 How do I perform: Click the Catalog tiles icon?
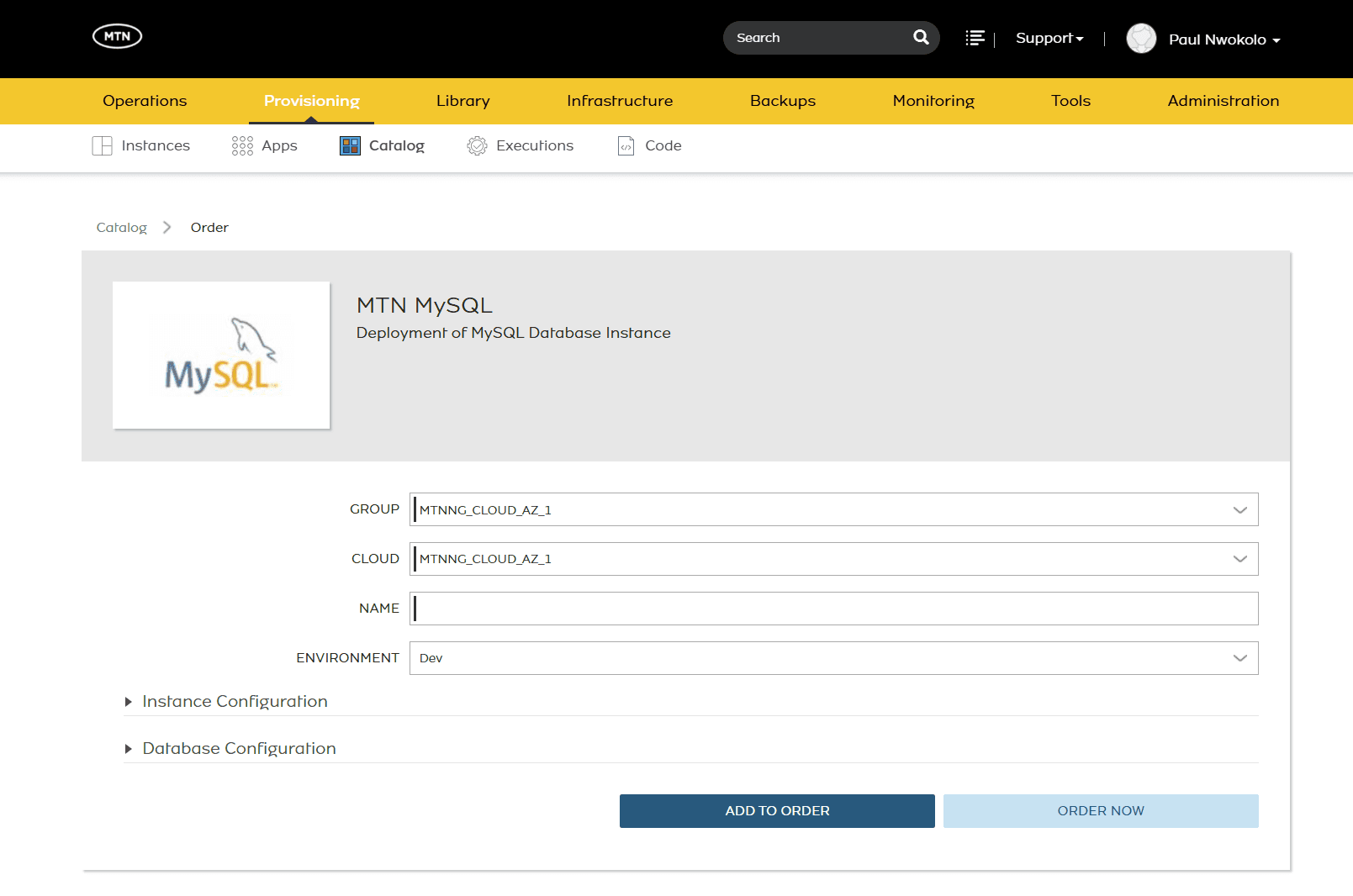(x=350, y=145)
